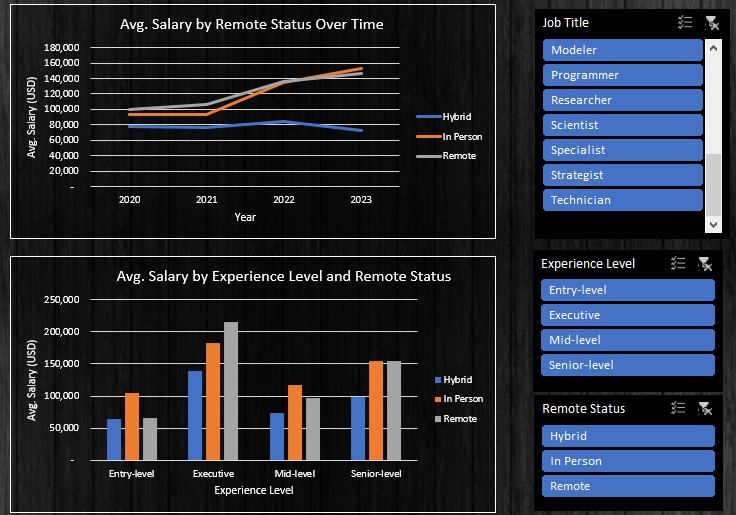
Task: Choose Senior-level in Experience slicer
Action: pyautogui.click(x=628, y=365)
